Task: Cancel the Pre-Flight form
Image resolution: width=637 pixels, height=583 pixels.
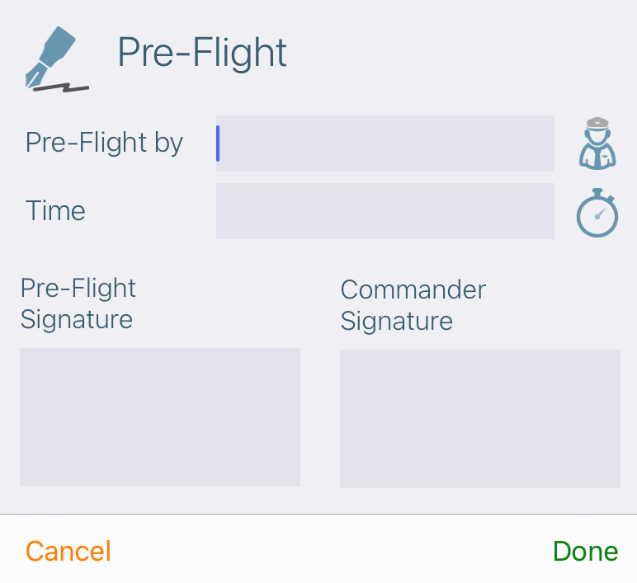Action: click(68, 551)
